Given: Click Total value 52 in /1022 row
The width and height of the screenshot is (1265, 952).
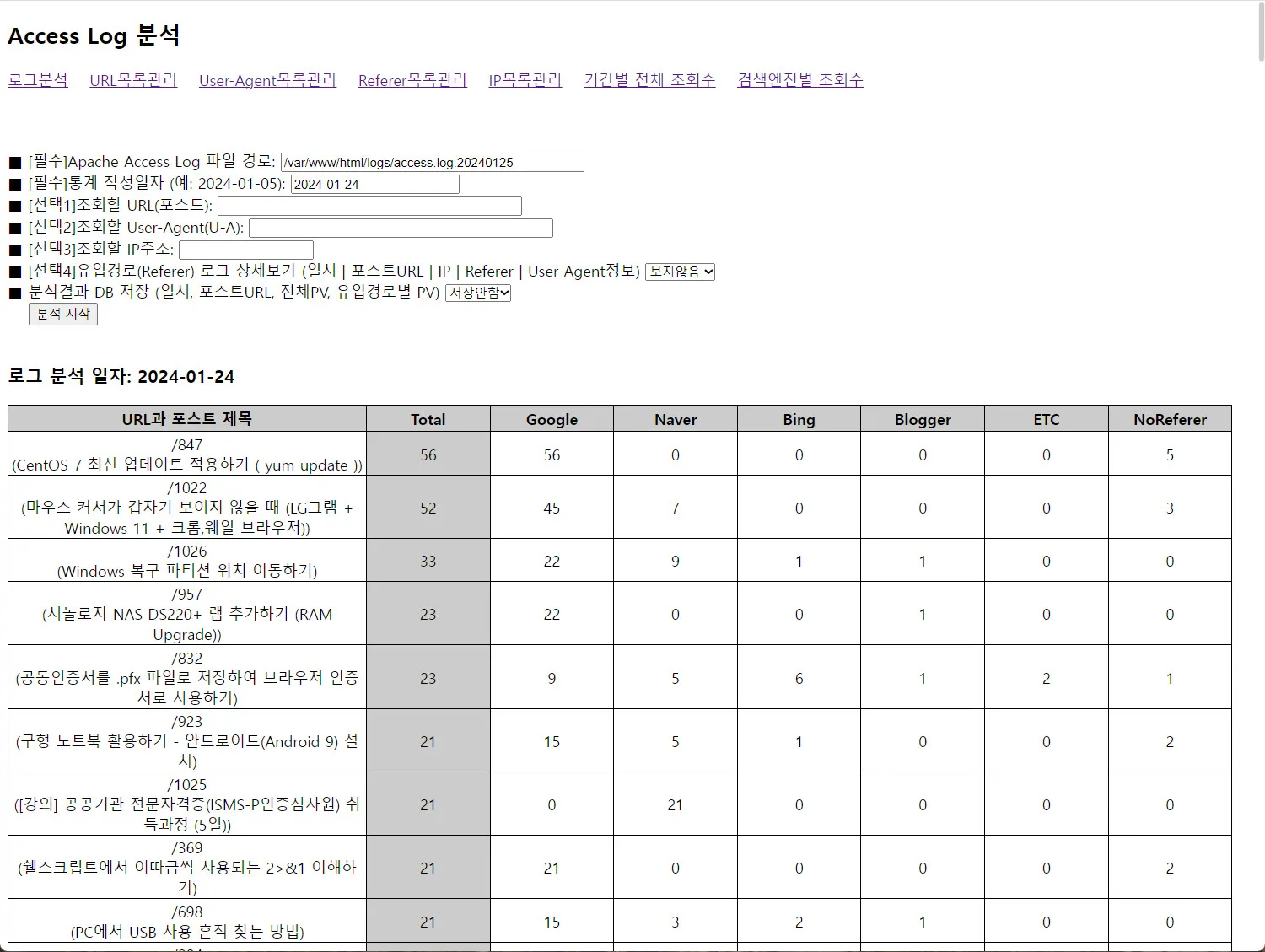Looking at the screenshot, I should (x=428, y=508).
